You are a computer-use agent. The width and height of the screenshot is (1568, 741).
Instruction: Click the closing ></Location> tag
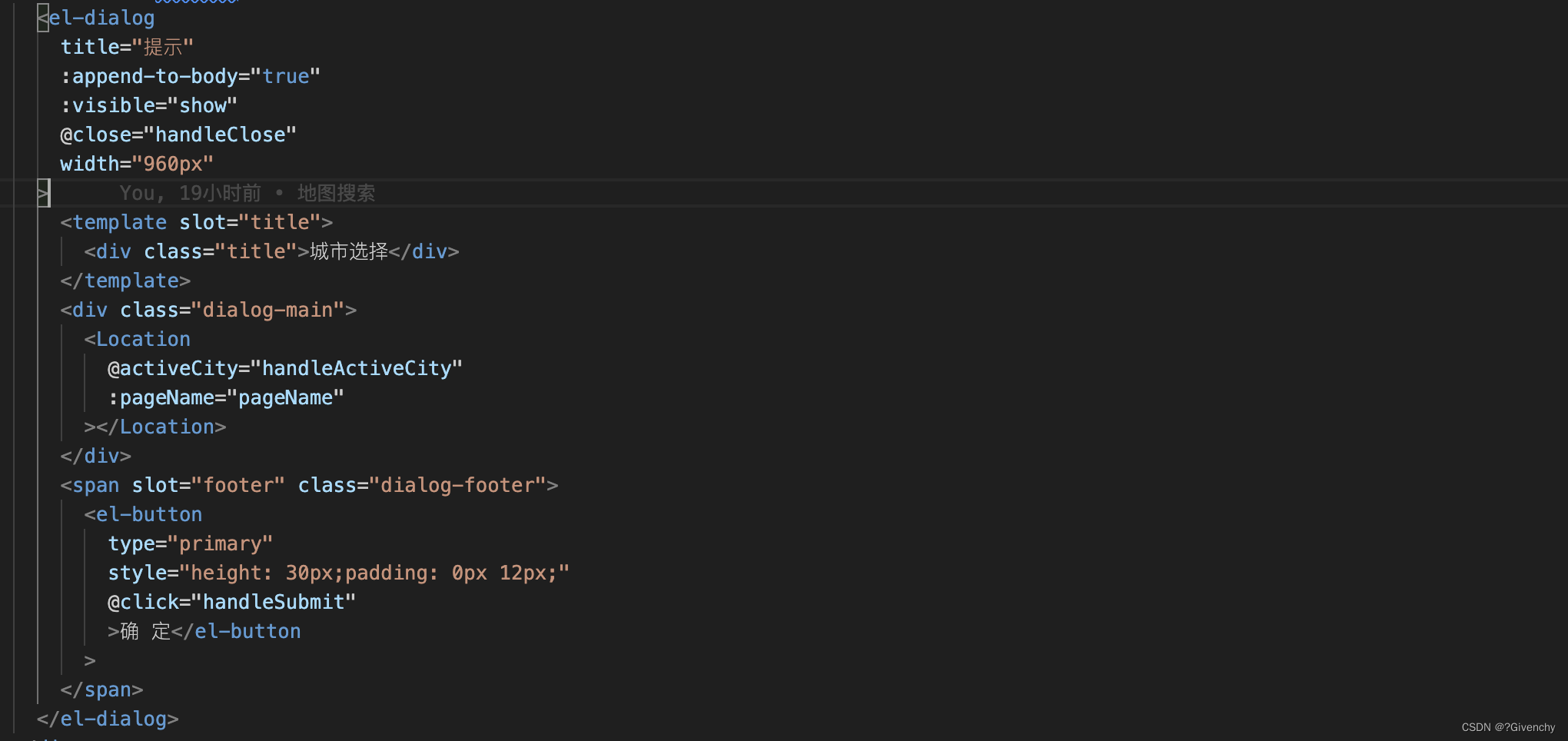155,427
